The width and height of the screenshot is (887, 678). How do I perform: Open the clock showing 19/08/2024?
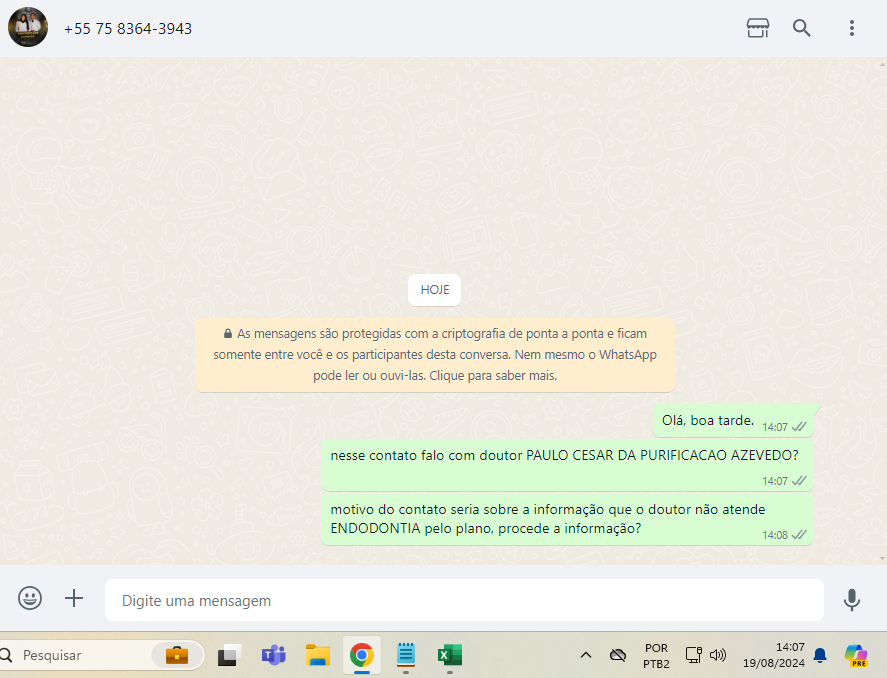tap(773, 655)
